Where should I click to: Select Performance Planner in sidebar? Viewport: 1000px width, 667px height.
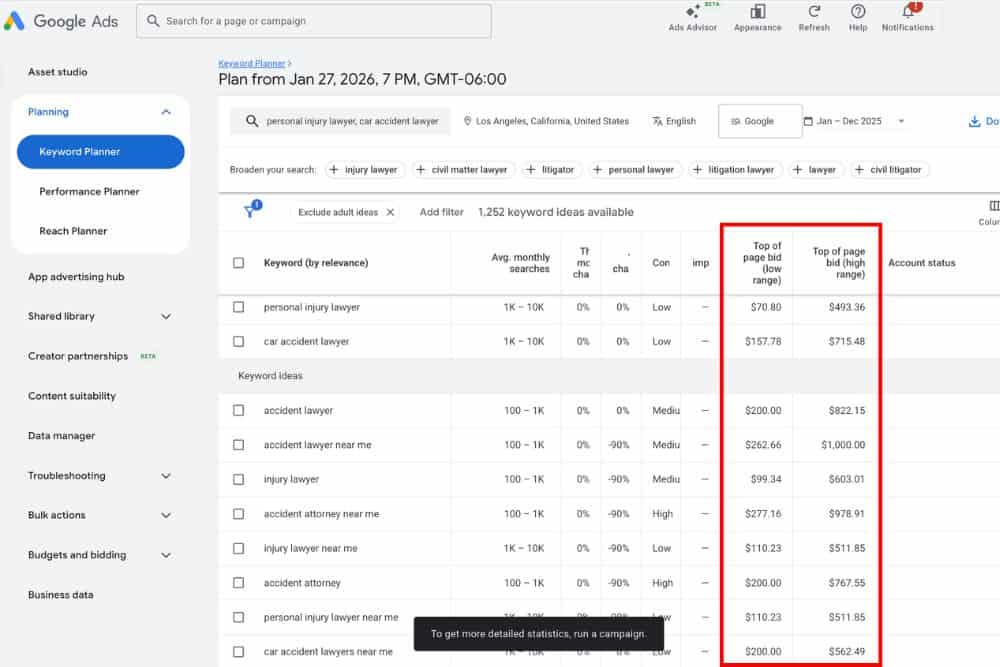(89, 191)
